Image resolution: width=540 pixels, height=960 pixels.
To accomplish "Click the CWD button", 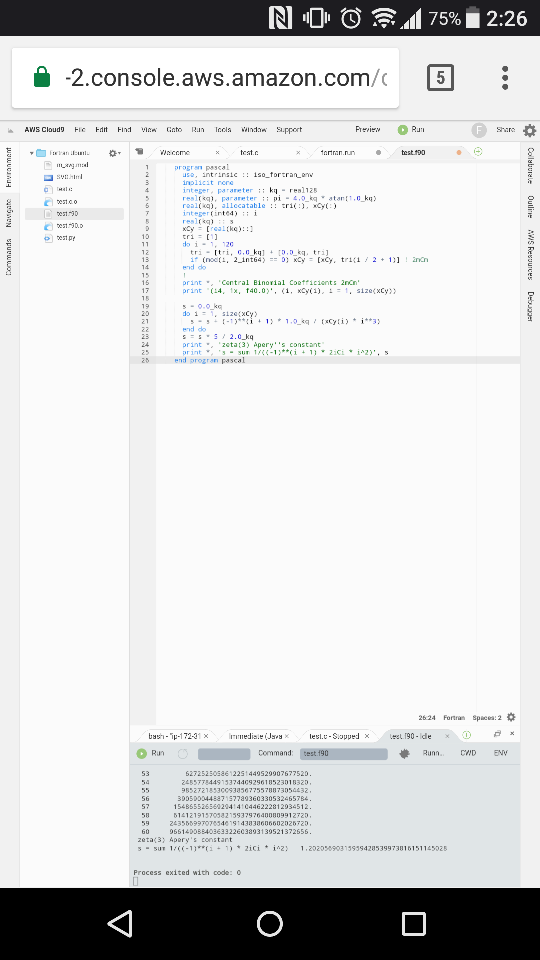I will point(468,754).
